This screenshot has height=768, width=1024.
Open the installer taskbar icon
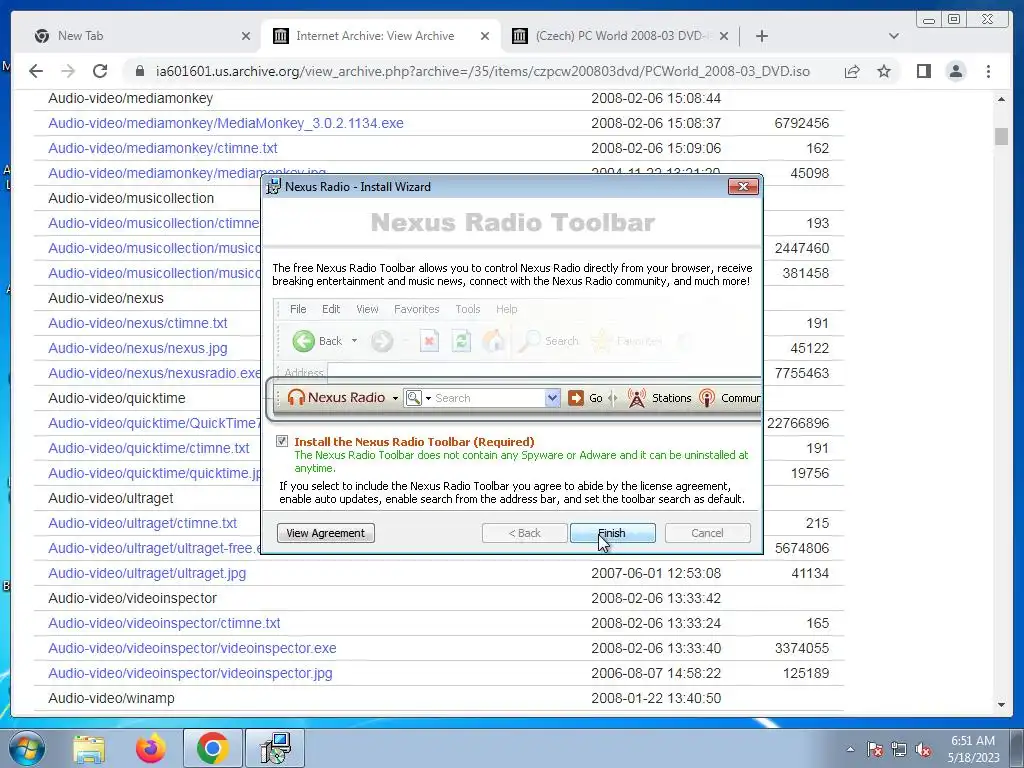275,748
